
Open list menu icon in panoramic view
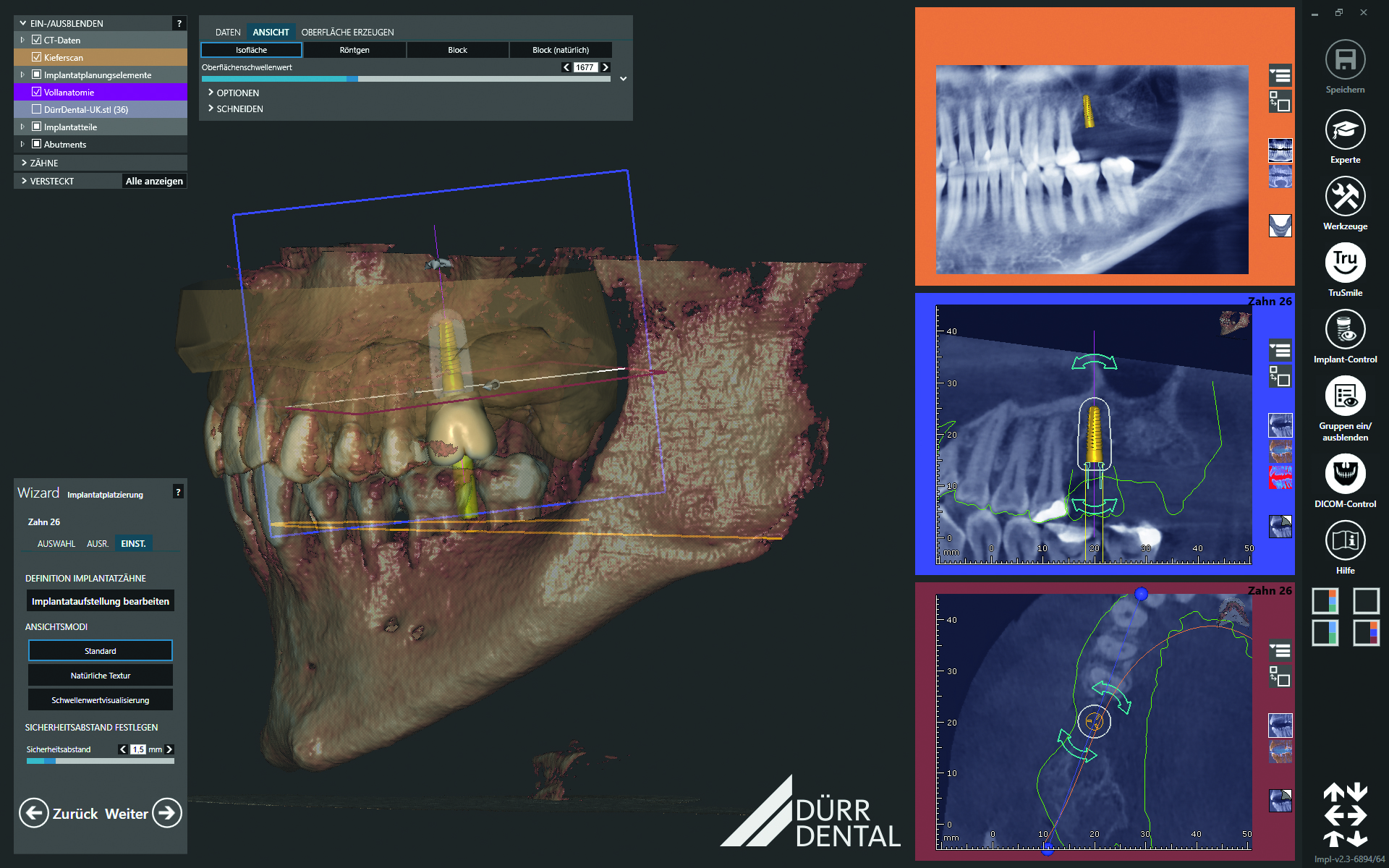coord(1280,75)
